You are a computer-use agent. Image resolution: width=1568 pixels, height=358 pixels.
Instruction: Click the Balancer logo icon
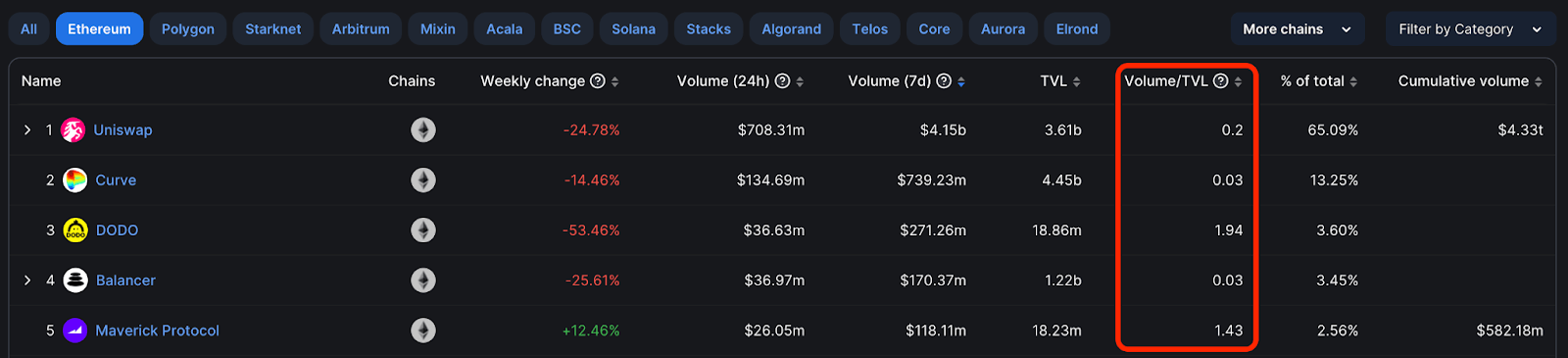coord(75,280)
